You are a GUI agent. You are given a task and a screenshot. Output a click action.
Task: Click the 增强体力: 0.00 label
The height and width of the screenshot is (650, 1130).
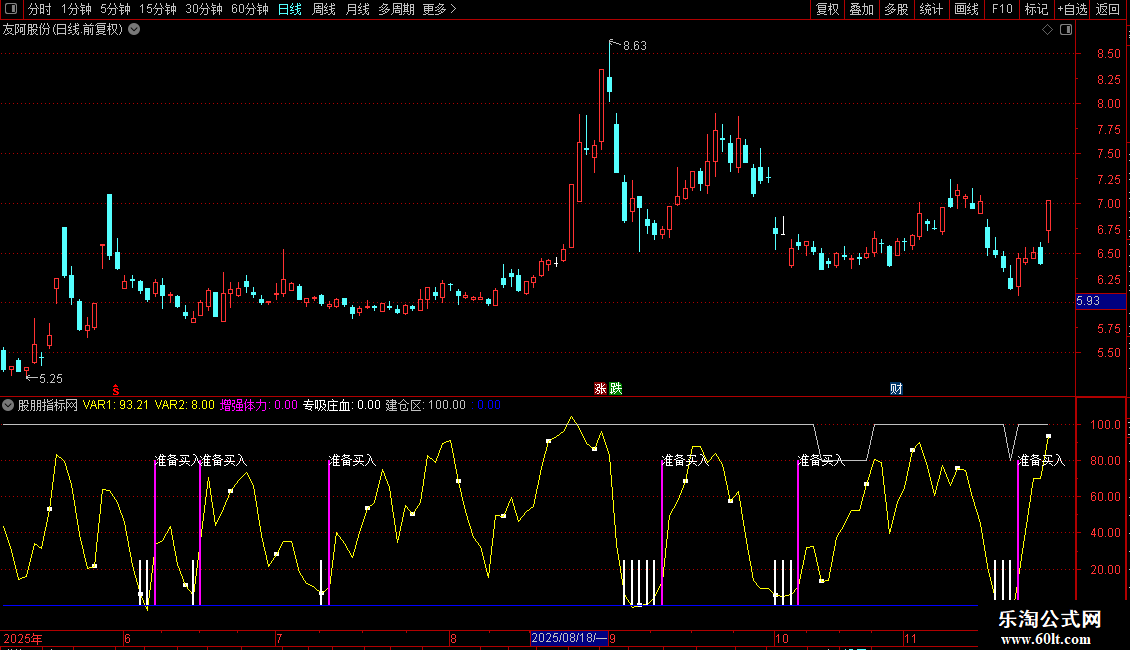pos(259,405)
